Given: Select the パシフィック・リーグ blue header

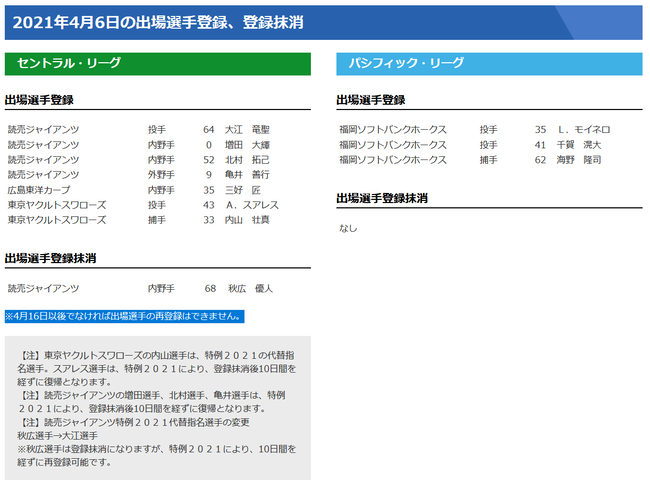Looking at the screenshot, I should click(x=489, y=64).
